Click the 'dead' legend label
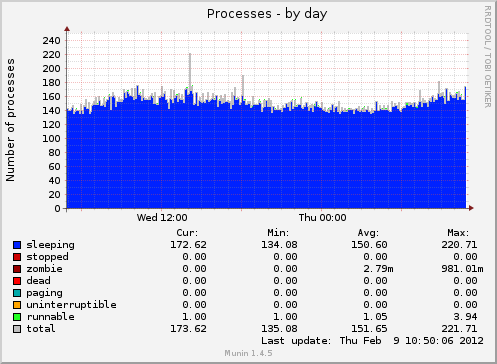Image resolution: width=497 pixels, height=364 pixels. click(38, 281)
